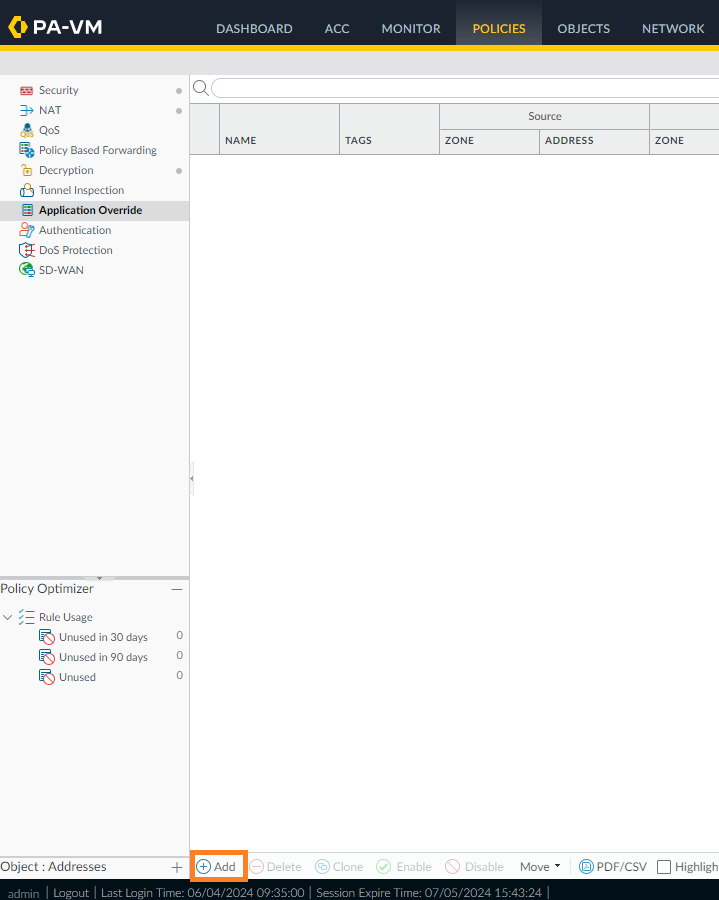Open the Move dropdown menu
This screenshot has height=900, width=719.
(x=540, y=867)
